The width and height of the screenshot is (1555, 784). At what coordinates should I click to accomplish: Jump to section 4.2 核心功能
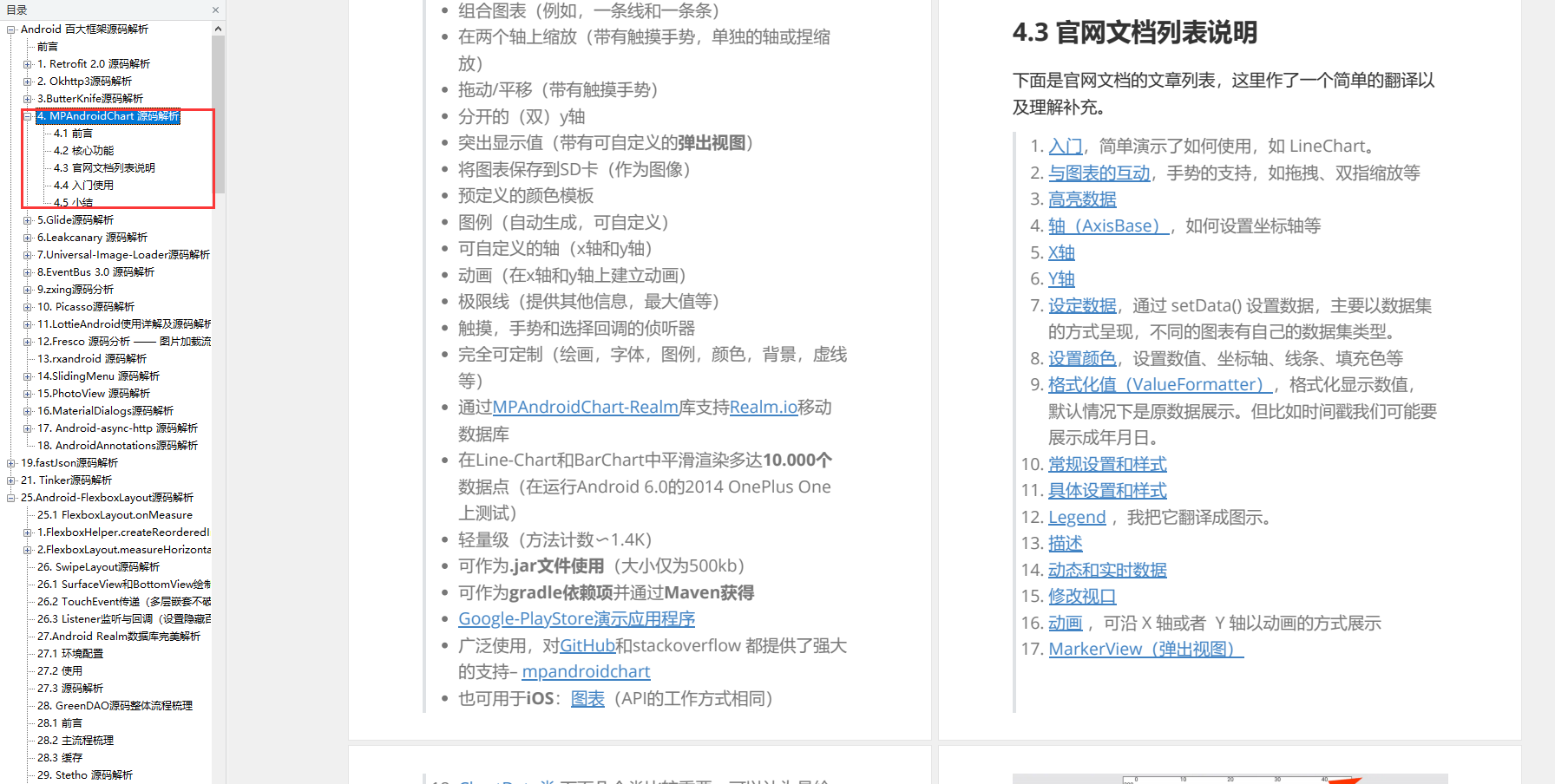tap(83, 151)
